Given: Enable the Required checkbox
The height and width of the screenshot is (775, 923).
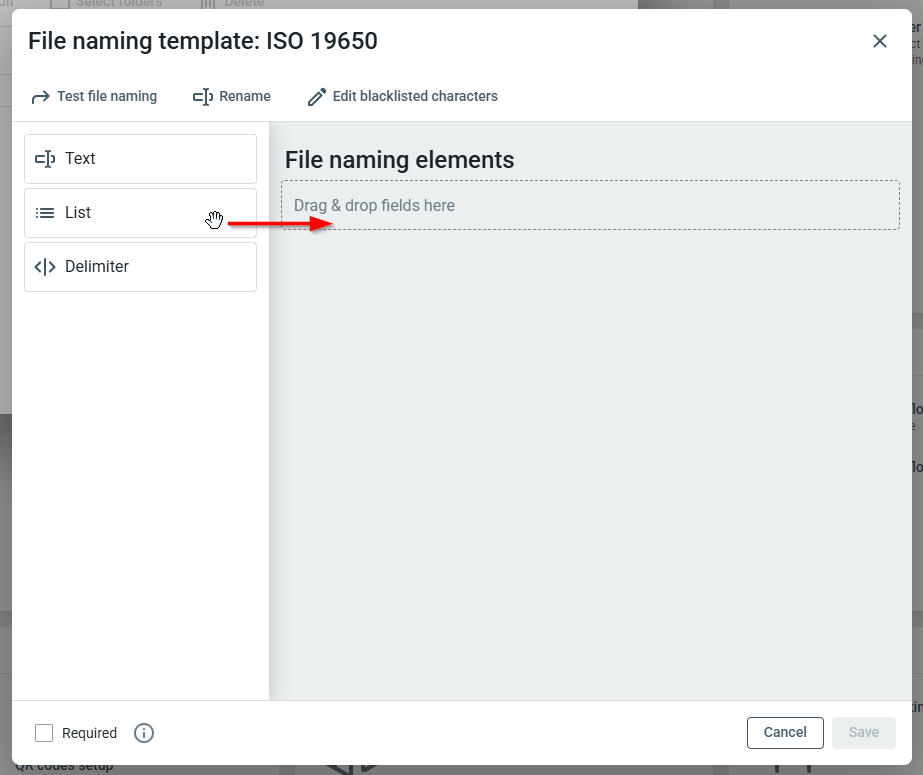Looking at the screenshot, I should click(x=44, y=733).
